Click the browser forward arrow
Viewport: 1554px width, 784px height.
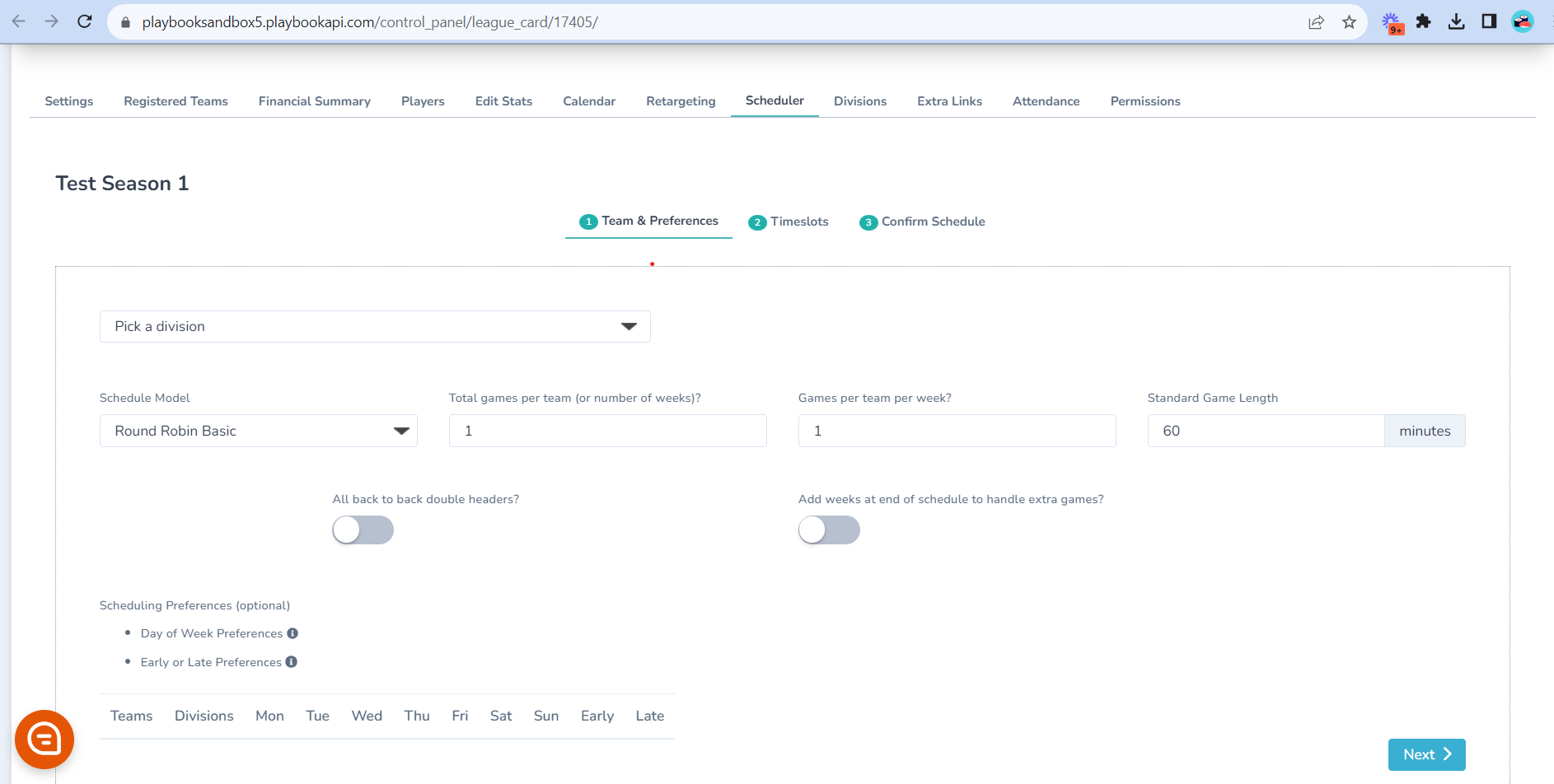pos(51,21)
